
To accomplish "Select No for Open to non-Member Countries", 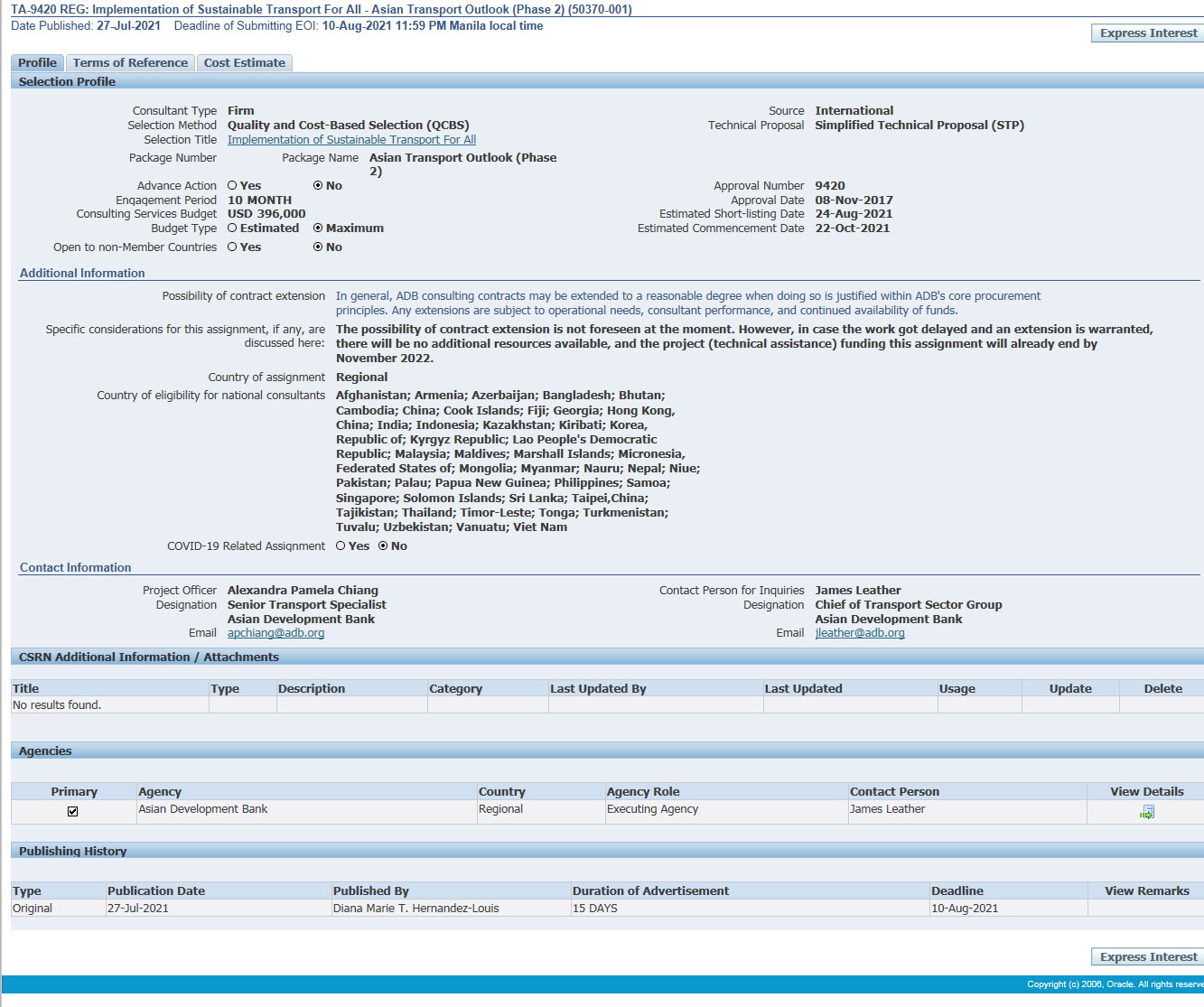I will click(x=318, y=247).
